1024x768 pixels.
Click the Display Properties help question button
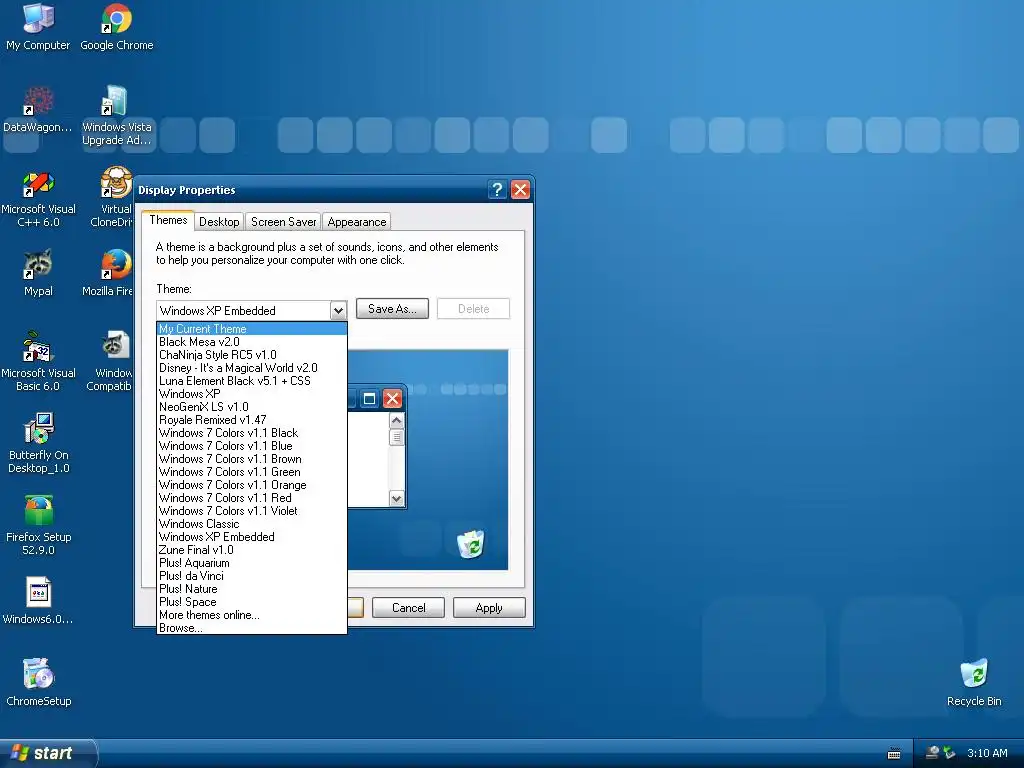pos(497,189)
